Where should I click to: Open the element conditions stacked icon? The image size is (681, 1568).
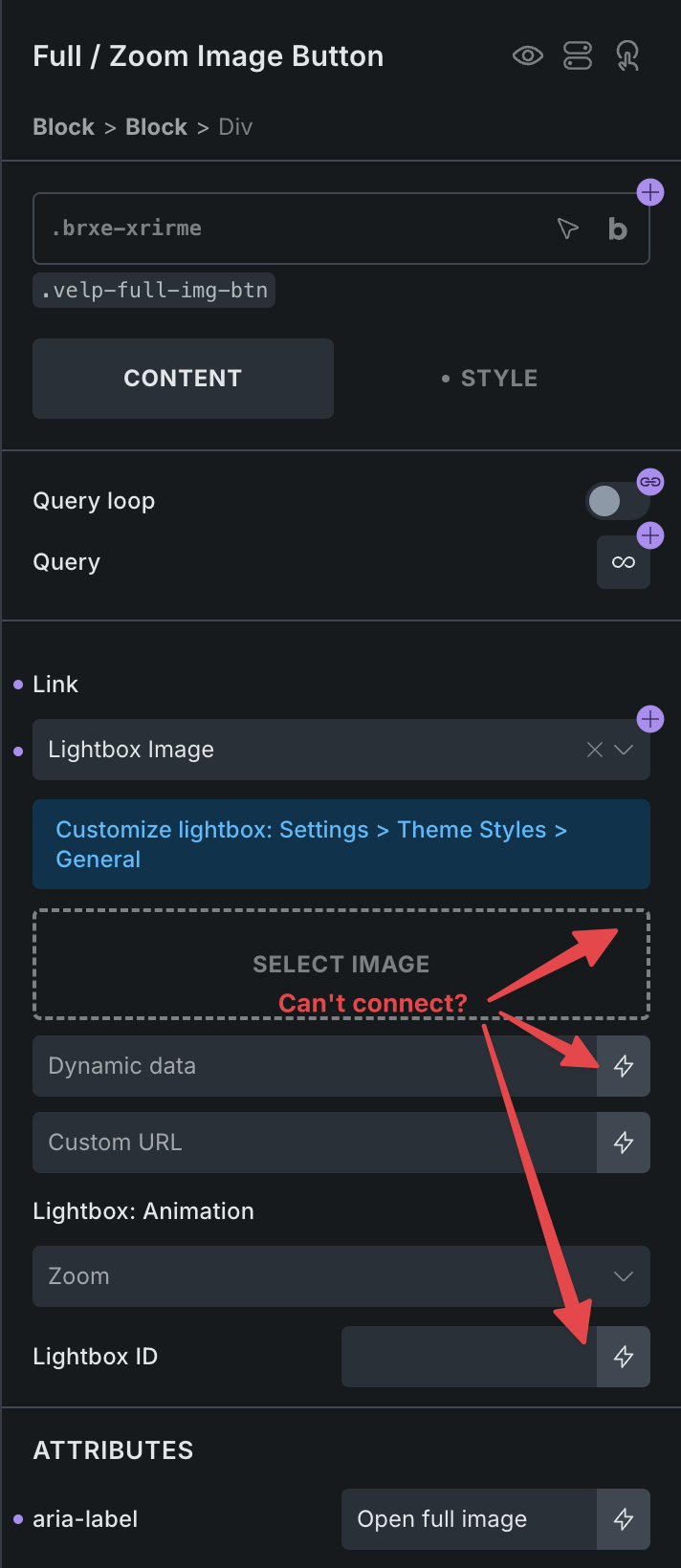[578, 56]
